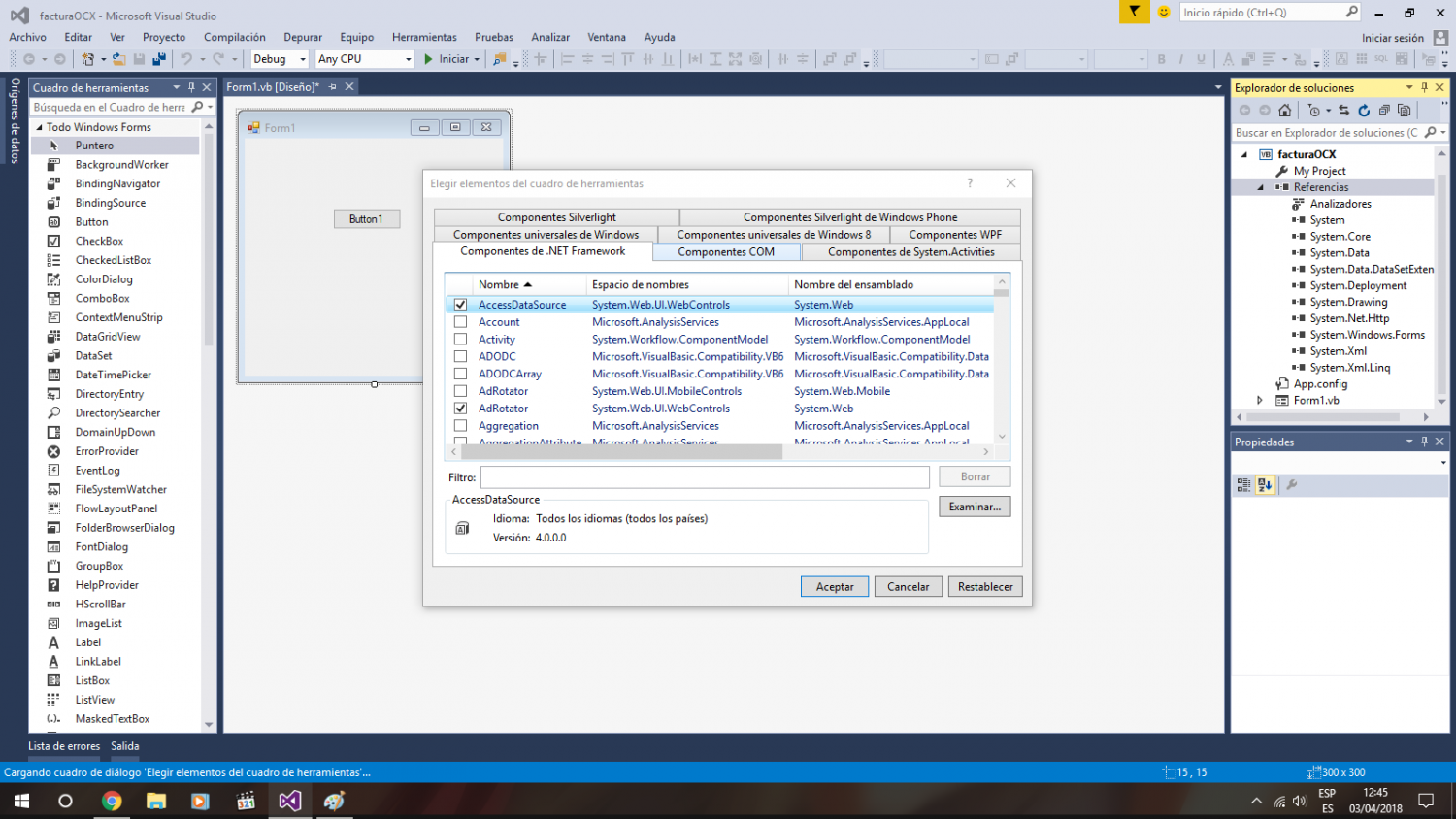Screen dimensions: 1456x819
Task: Click the Filtro input field
Action: pyautogui.click(x=705, y=477)
